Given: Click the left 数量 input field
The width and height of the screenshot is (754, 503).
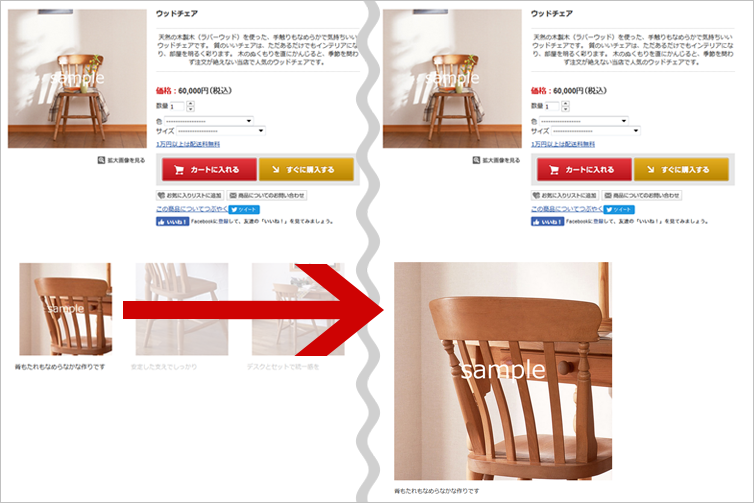Looking at the screenshot, I should point(176,106).
